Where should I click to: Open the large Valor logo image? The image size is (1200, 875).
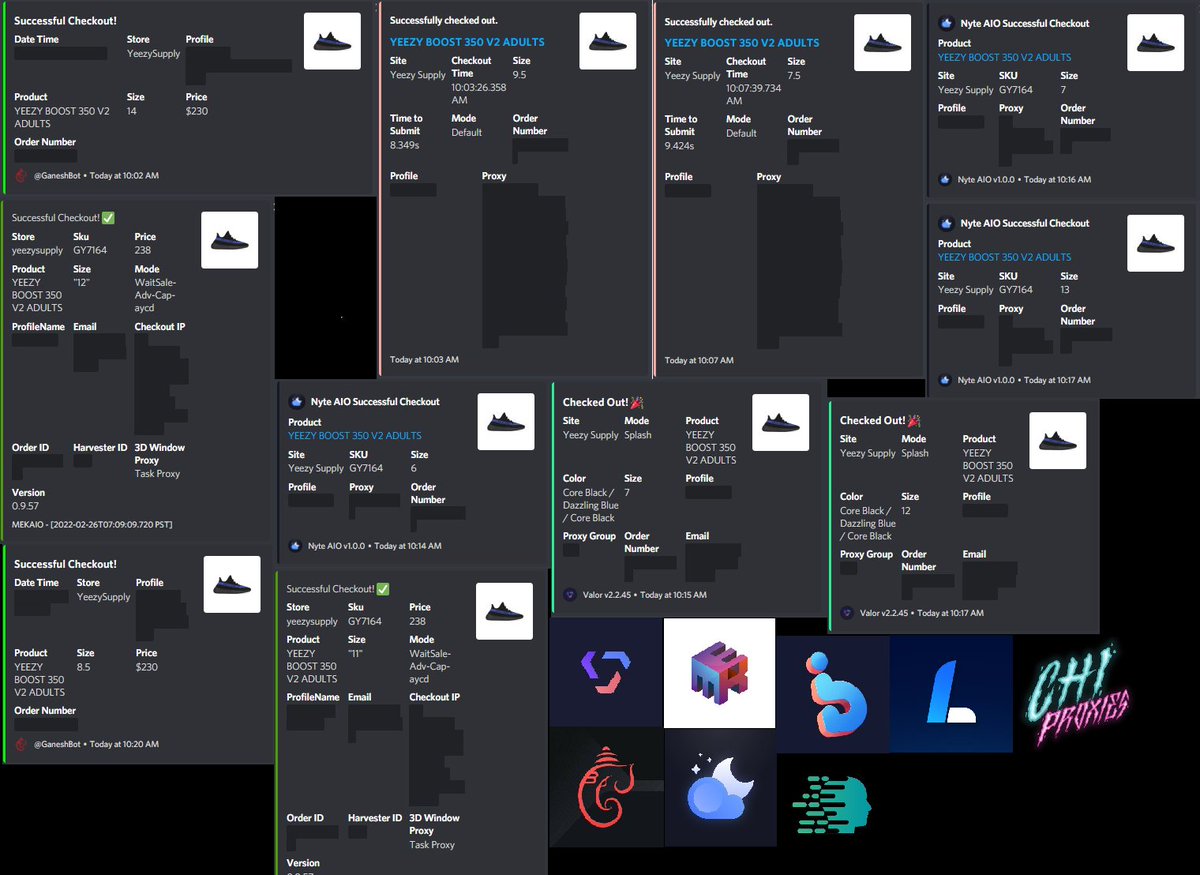(606, 672)
